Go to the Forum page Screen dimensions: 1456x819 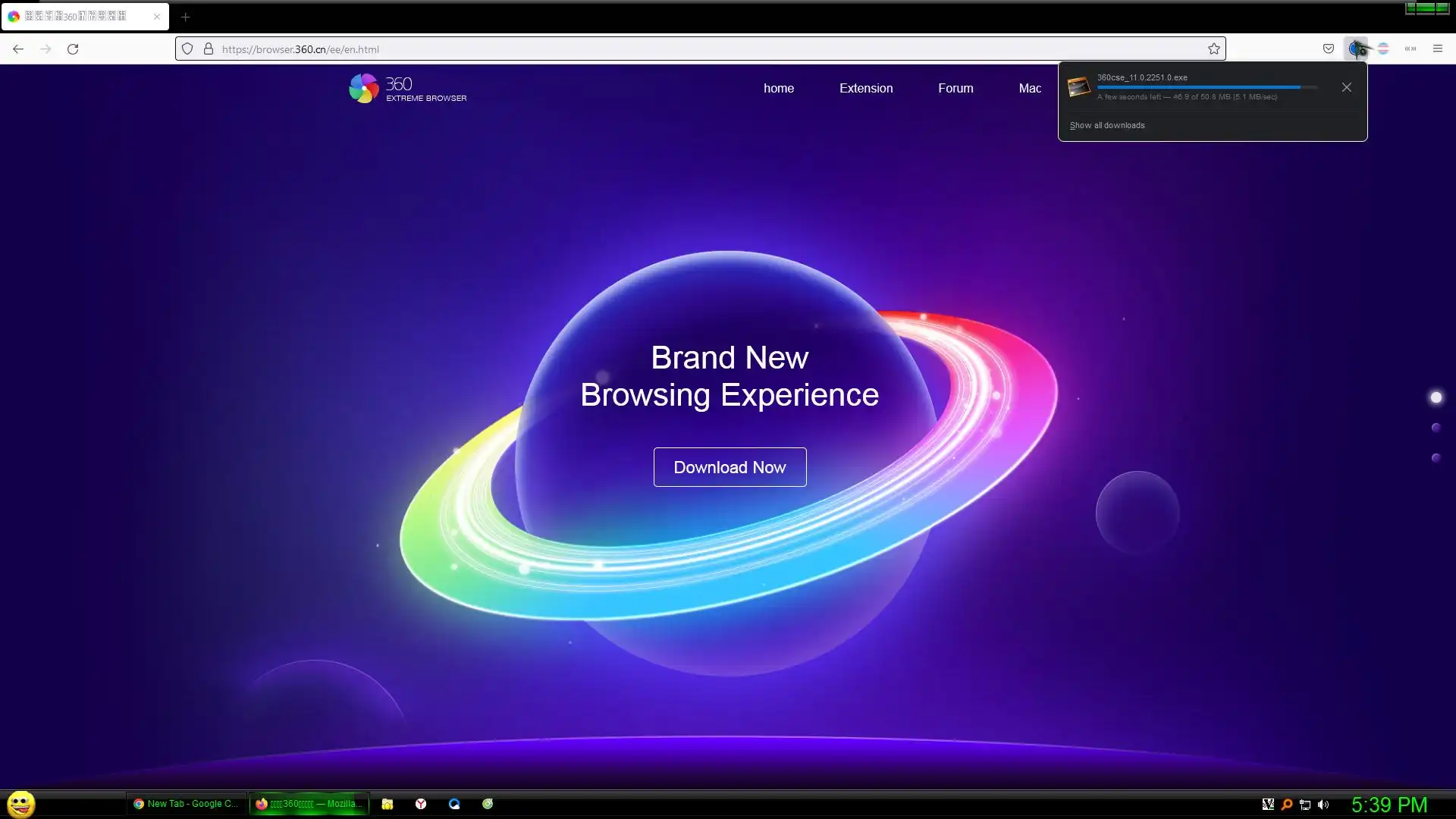tap(955, 88)
